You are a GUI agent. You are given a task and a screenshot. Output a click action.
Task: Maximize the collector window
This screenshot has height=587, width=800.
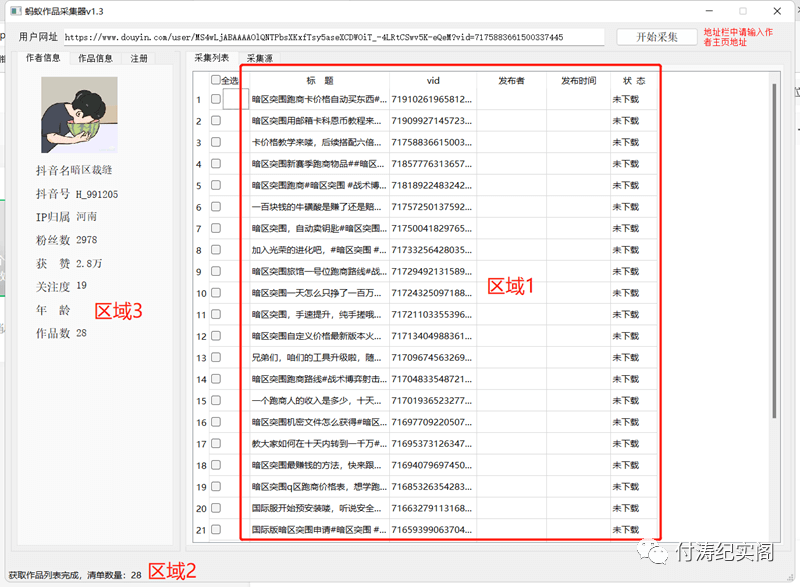point(743,11)
